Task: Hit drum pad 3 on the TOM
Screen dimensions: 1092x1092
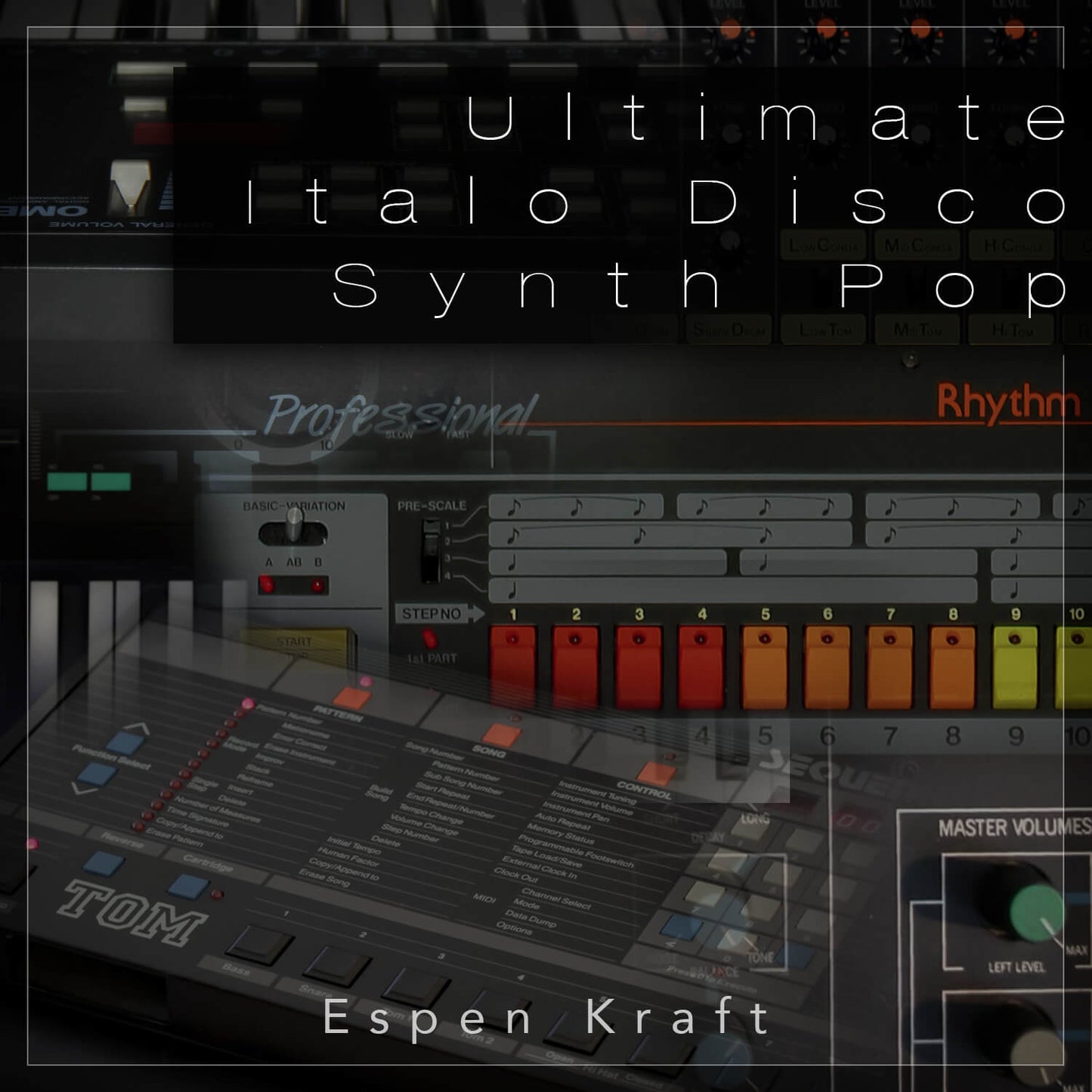Action: point(416,988)
